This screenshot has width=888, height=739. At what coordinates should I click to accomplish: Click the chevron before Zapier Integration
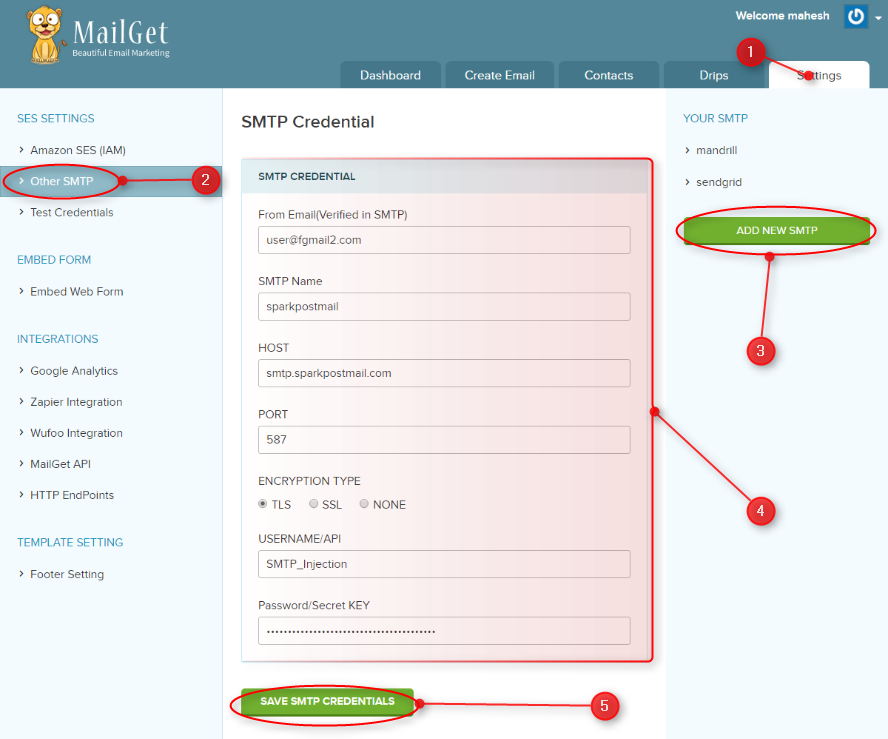pyautogui.click(x=22, y=401)
